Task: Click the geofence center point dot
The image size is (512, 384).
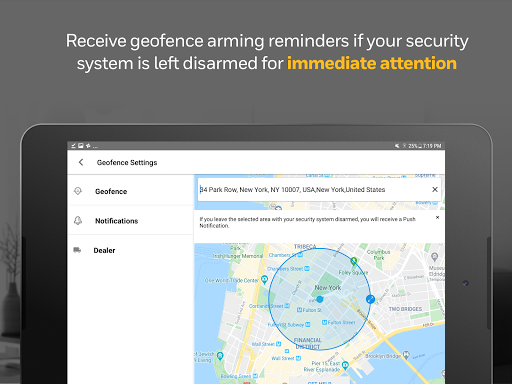Action: pos(320,299)
